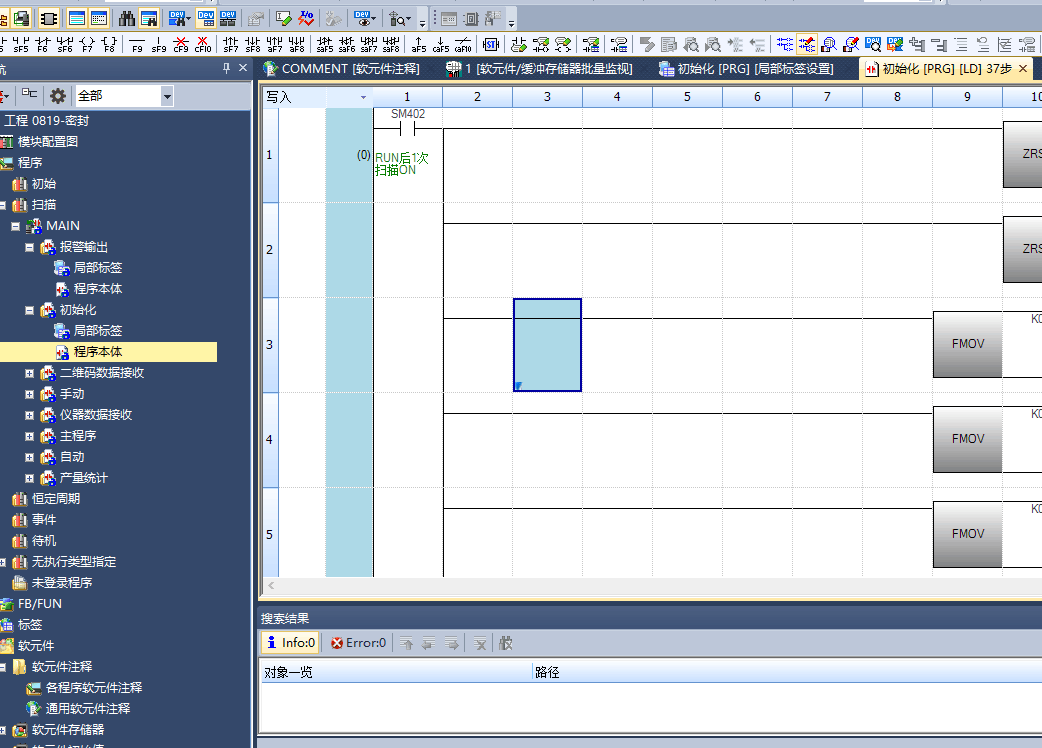
Task: Click the 路径 column header
Action: (x=547, y=672)
